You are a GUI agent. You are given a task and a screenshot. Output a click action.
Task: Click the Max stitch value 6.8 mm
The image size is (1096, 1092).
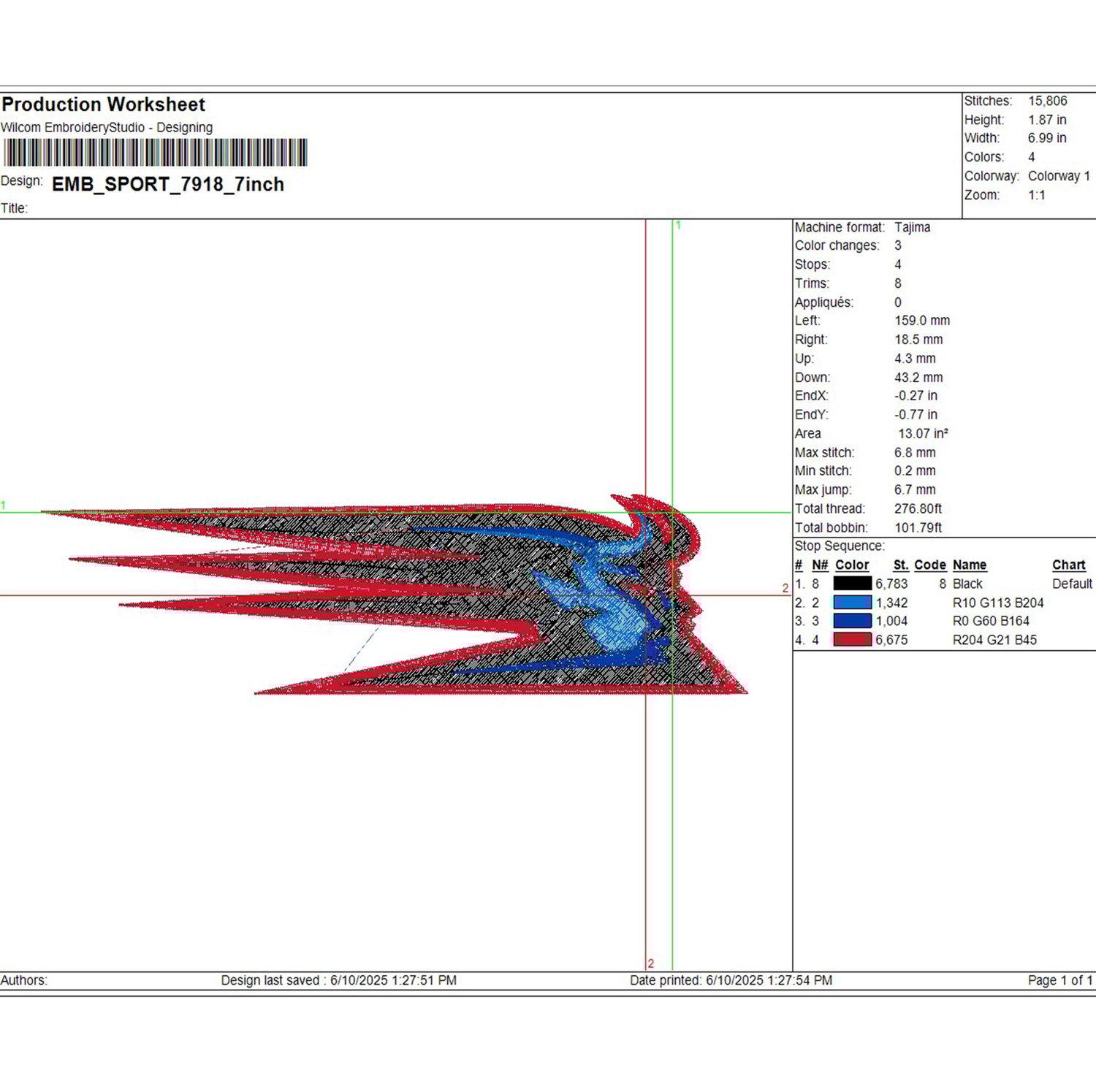915,453
